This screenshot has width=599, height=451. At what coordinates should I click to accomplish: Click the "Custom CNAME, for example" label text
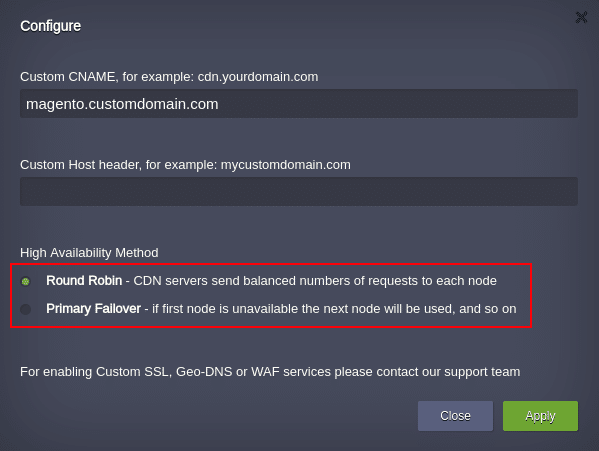click(169, 77)
